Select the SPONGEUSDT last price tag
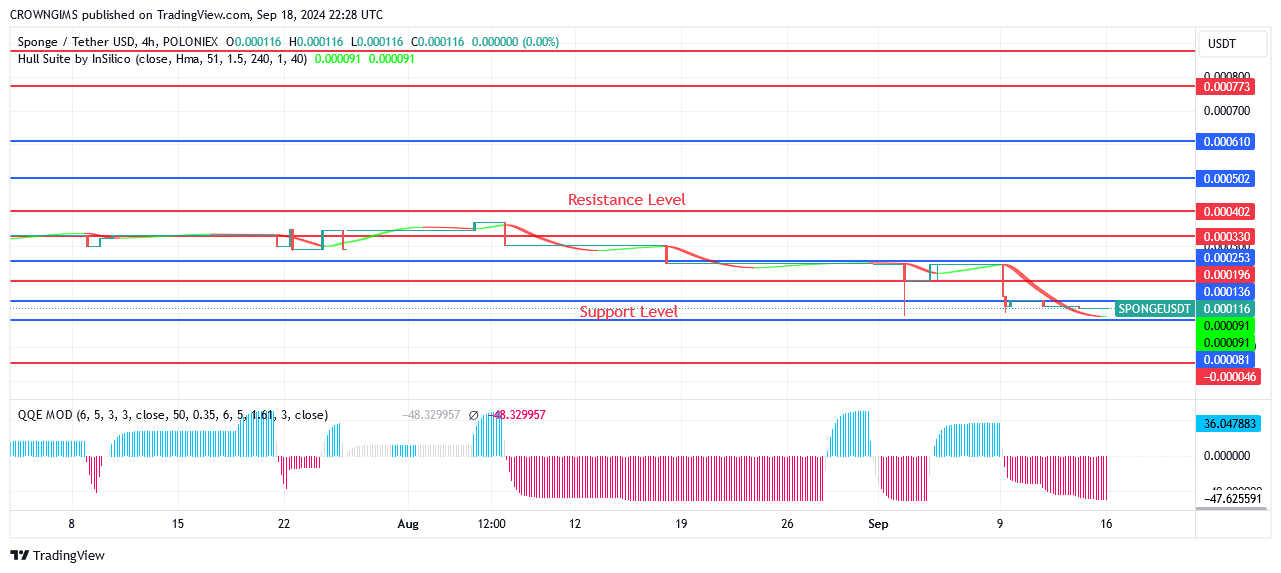Image resolution: width=1281 pixels, height=573 pixels. click(1154, 309)
